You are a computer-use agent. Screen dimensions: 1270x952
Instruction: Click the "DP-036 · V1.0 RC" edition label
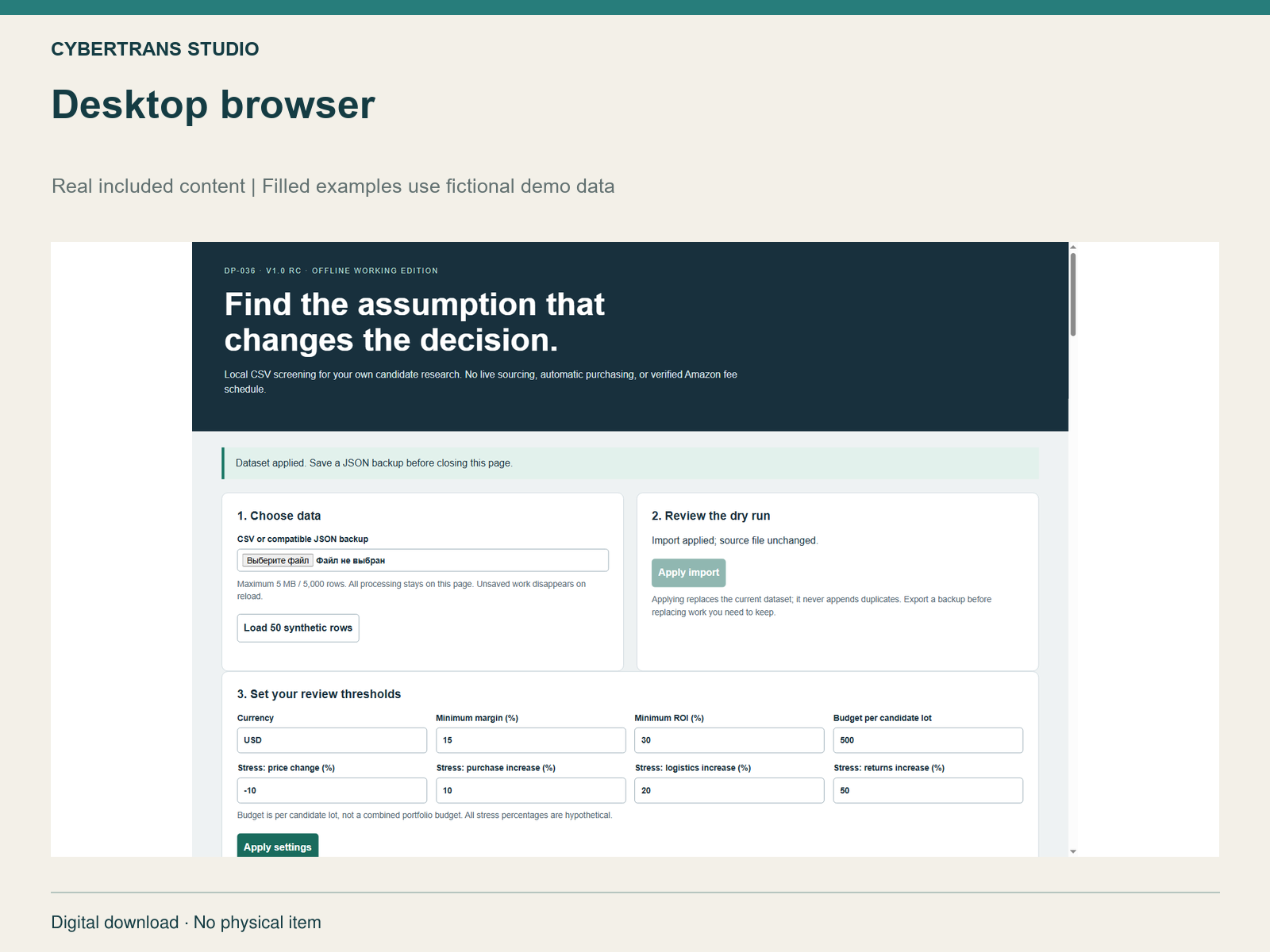(x=331, y=271)
